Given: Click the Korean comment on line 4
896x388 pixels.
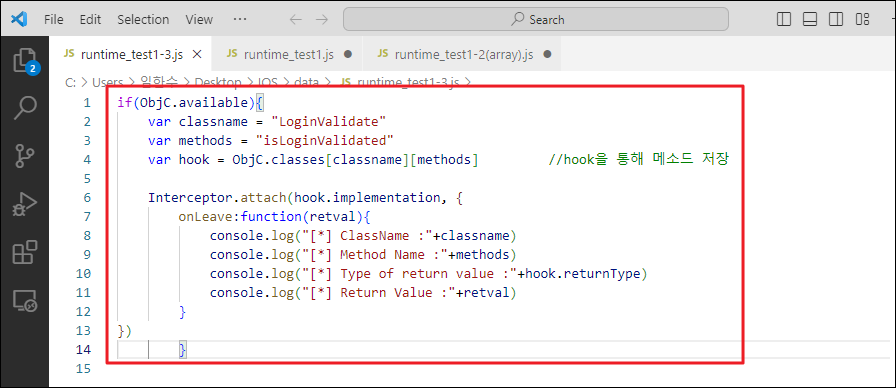Looking at the screenshot, I should click(x=638, y=159).
